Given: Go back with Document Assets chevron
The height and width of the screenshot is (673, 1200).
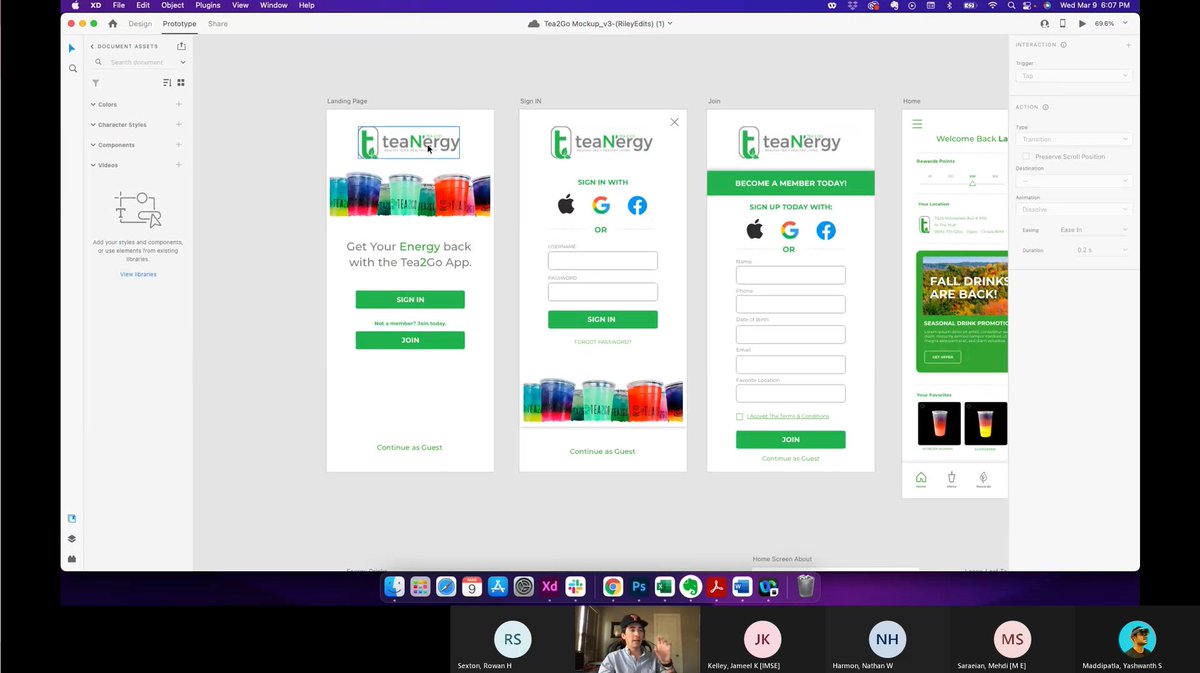Looking at the screenshot, I should [x=92, y=46].
